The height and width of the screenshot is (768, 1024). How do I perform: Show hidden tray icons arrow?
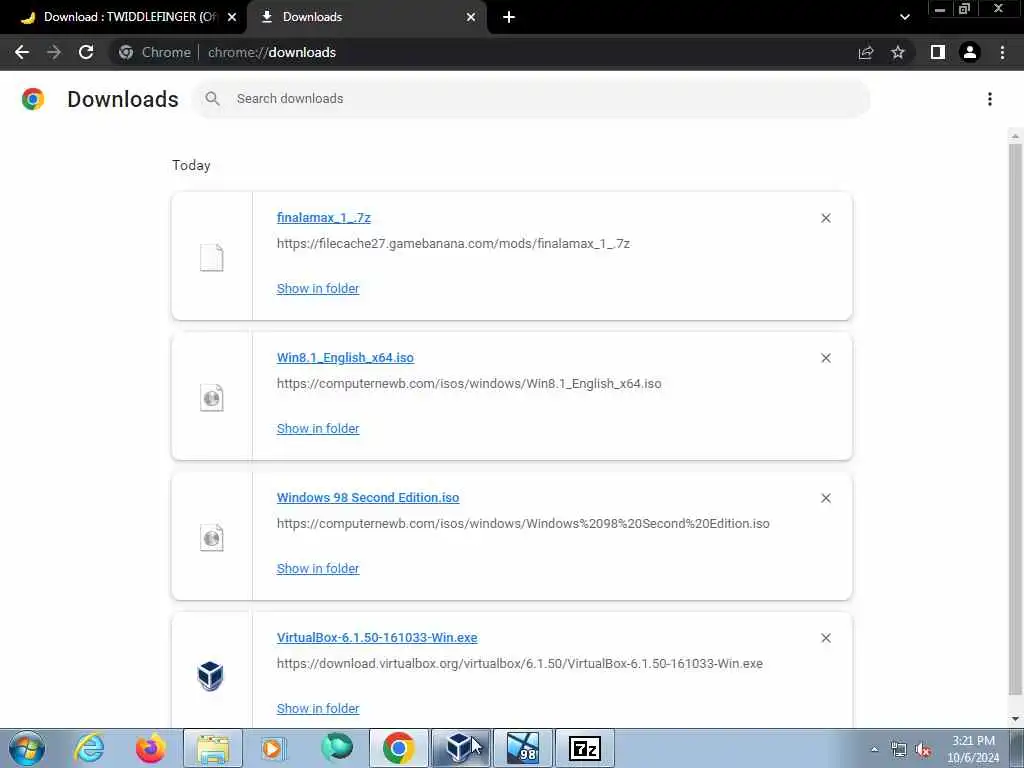(x=874, y=750)
